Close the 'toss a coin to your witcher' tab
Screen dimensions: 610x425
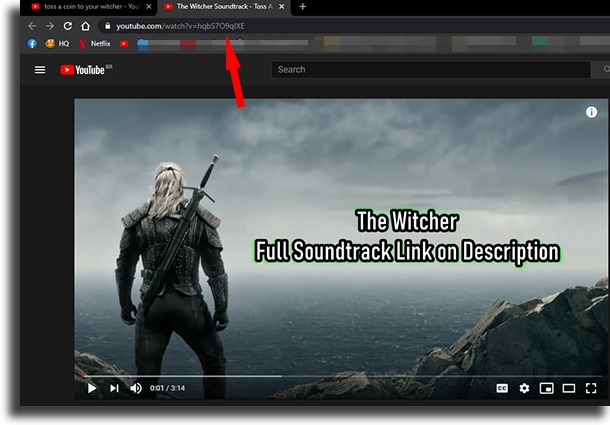tap(149, 7)
